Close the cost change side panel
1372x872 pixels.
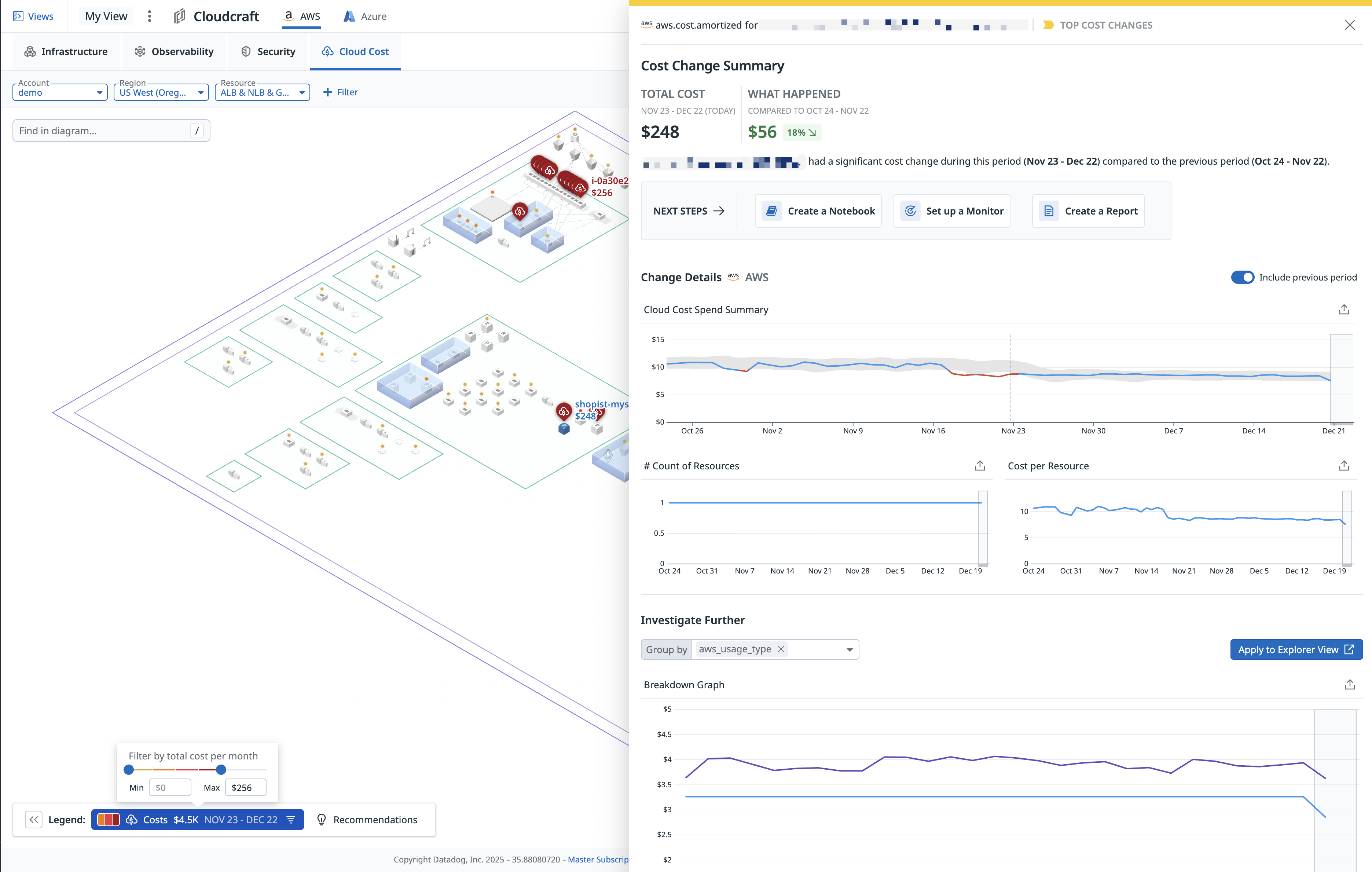click(1349, 25)
